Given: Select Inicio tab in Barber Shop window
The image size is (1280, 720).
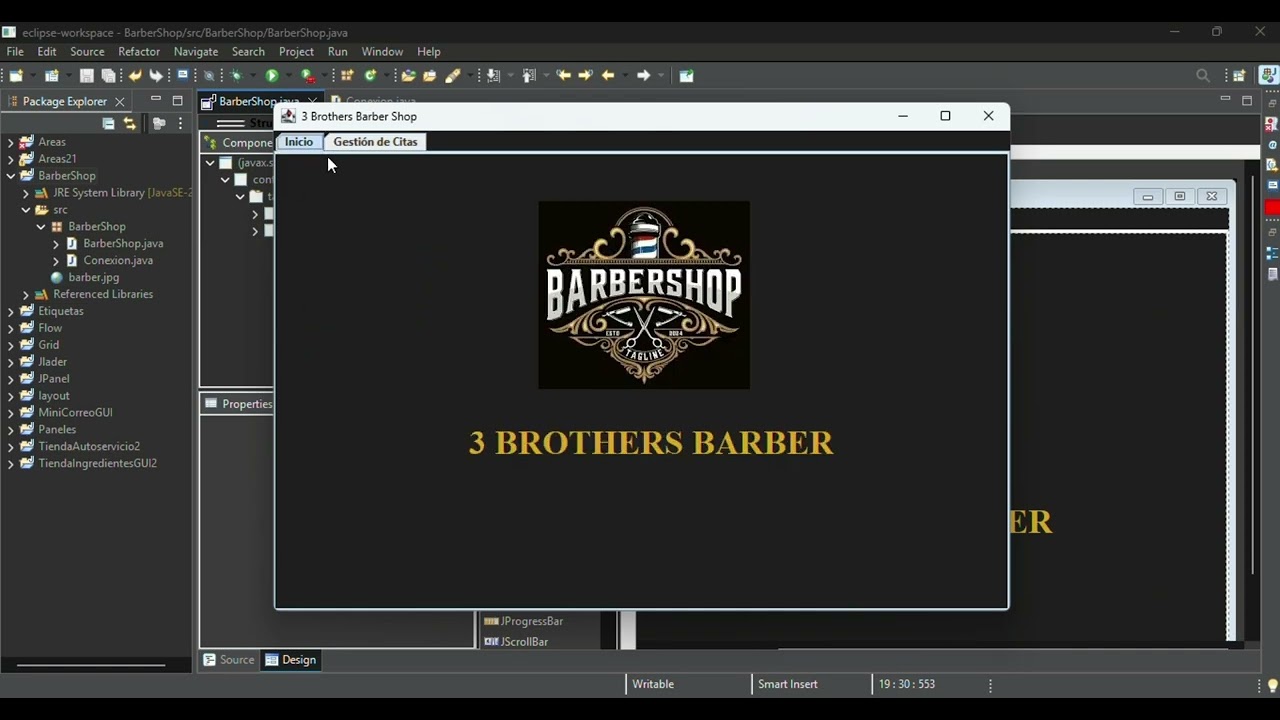Looking at the screenshot, I should (x=299, y=142).
